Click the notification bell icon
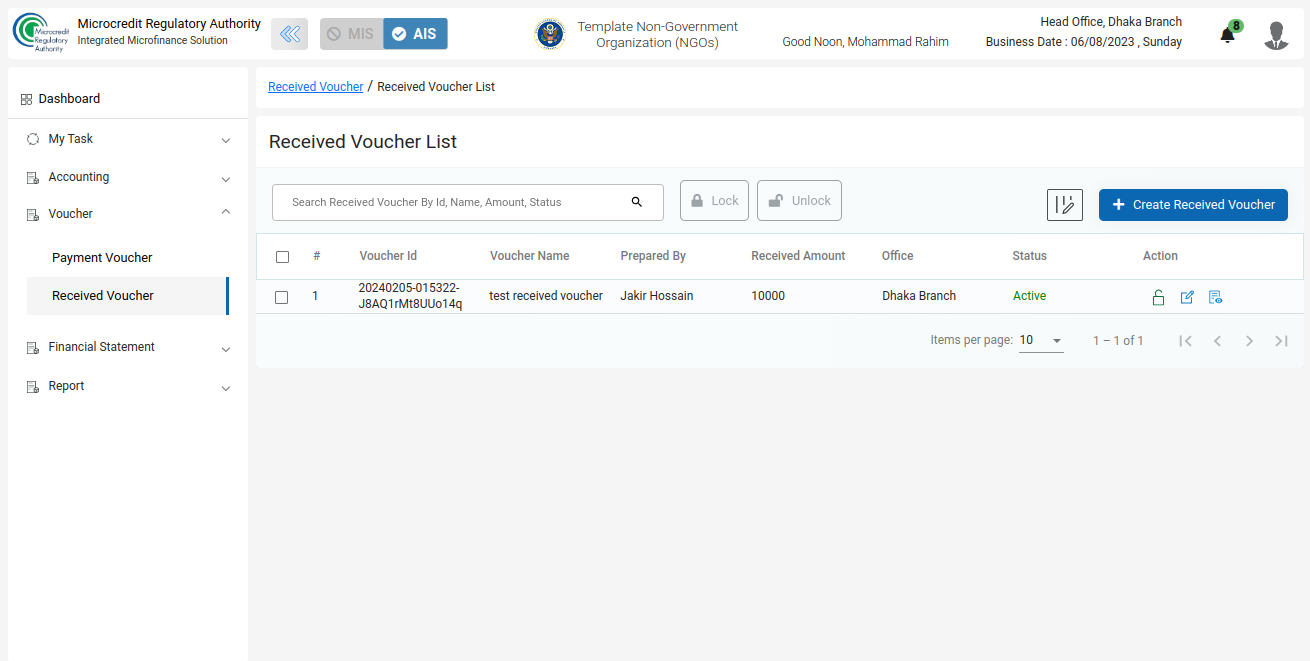The height and width of the screenshot is (661, 1310). 1227,36
